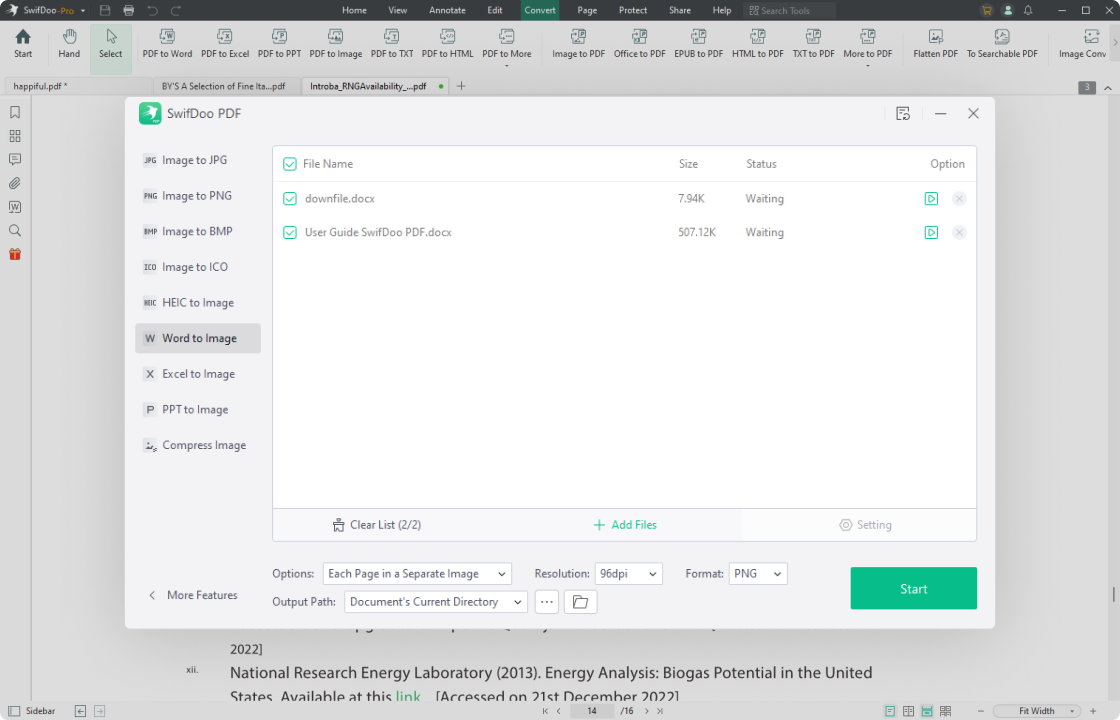Open the PDF to Excel converter
1120x720 pixels.
[224, 44]
